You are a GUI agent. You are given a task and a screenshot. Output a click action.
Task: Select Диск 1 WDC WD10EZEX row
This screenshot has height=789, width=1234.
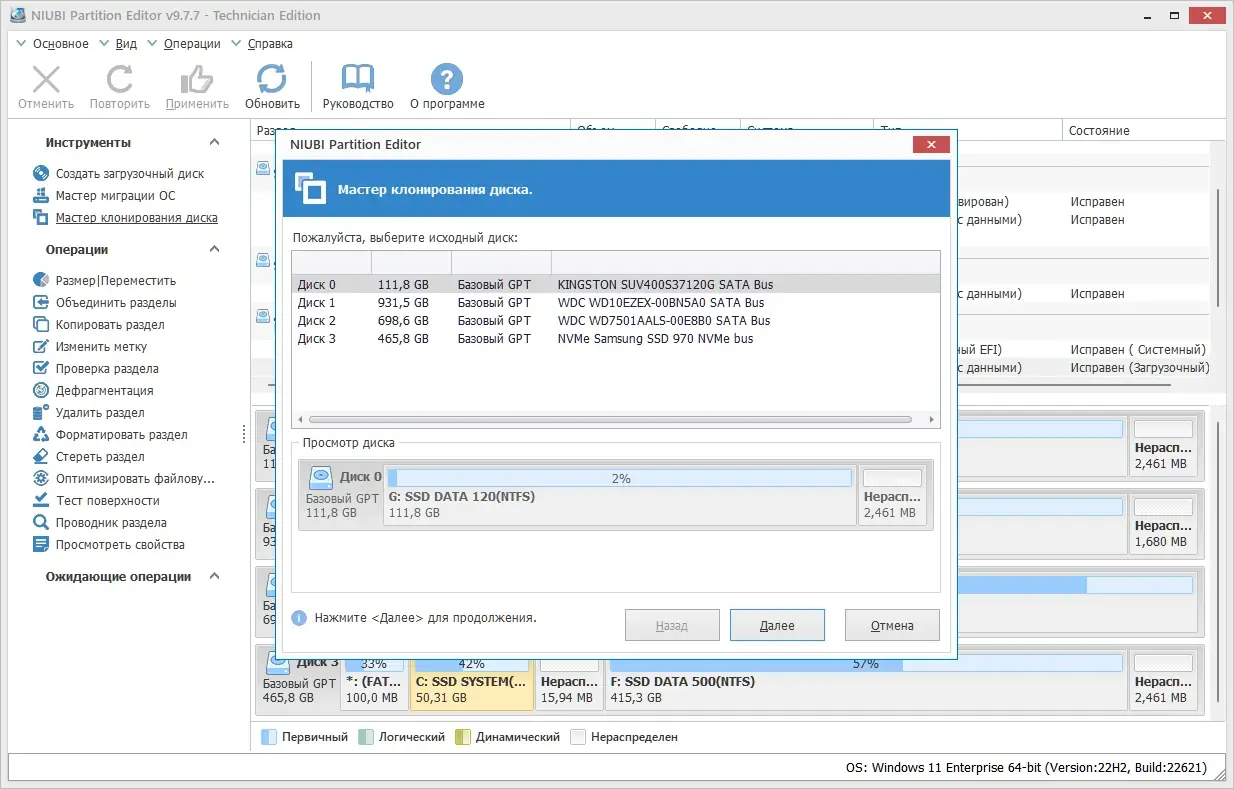616,303
